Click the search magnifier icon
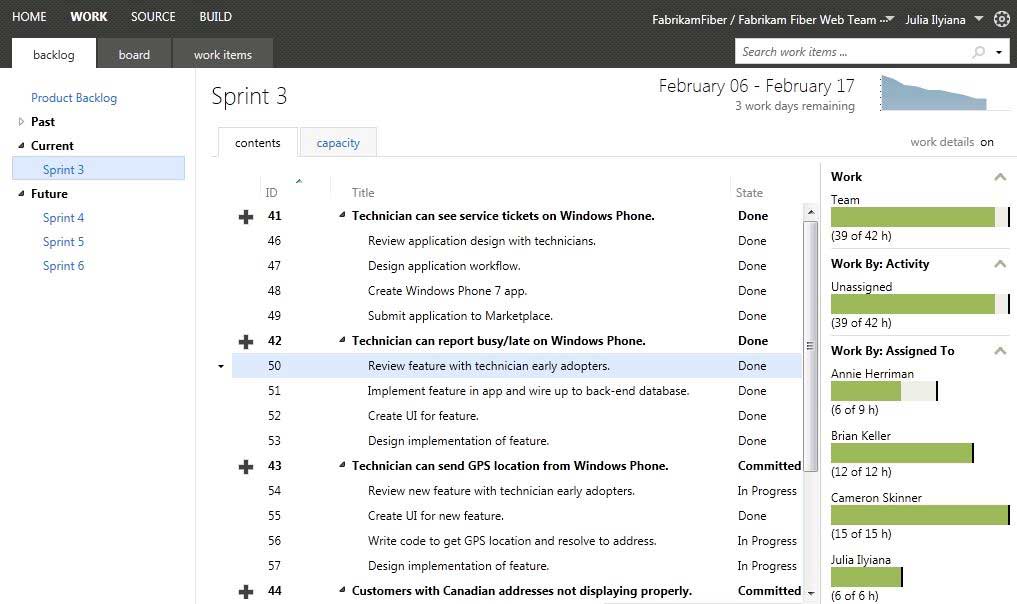Viewport: 1017px width, 604px height. [x=978, y=52]
